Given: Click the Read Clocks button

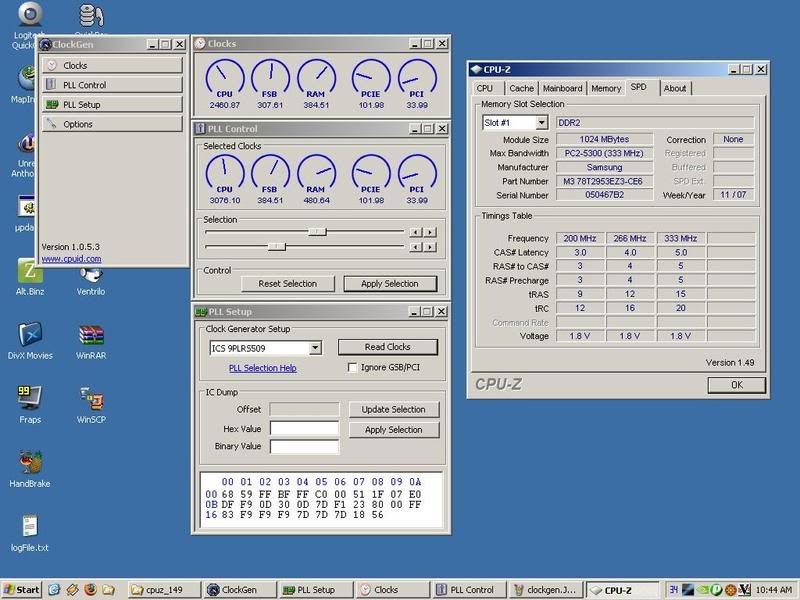Looking at the screenshot, I should 388,347.
